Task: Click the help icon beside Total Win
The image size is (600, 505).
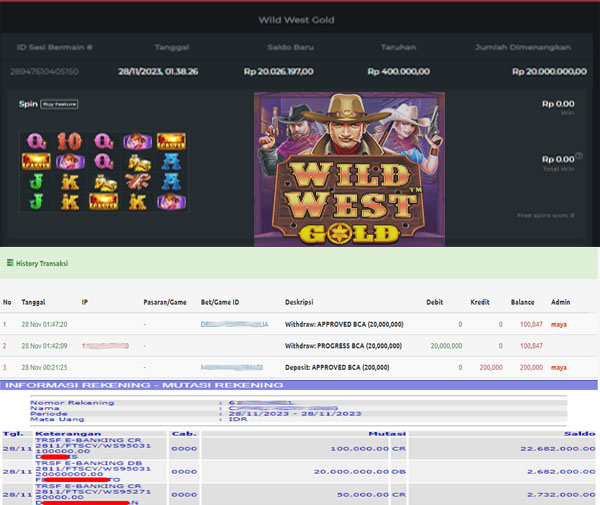Action: (579, 155)
